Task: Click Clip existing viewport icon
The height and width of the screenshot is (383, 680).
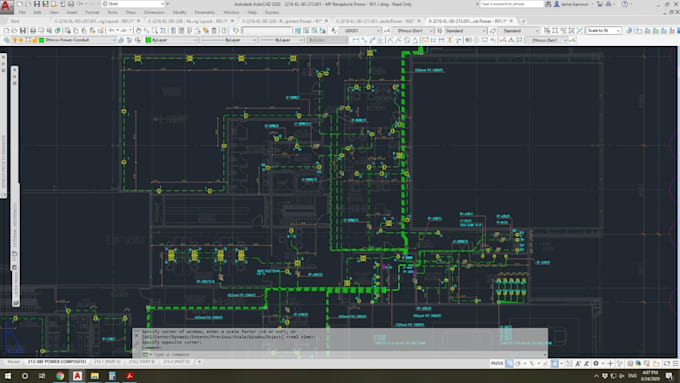Action: (580, 31)
